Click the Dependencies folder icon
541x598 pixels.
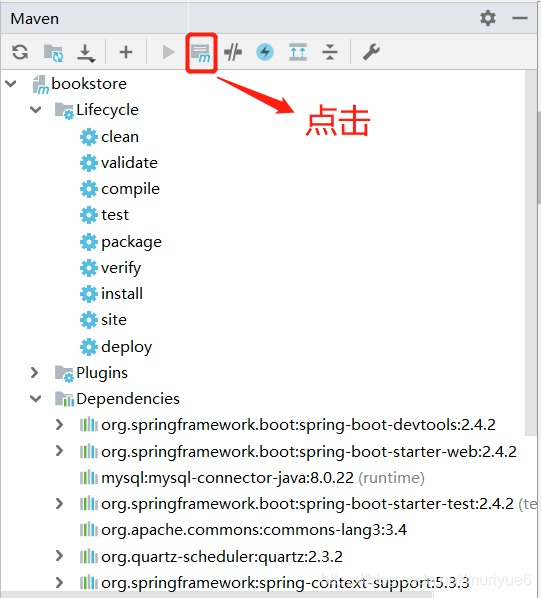pos(64,399)
